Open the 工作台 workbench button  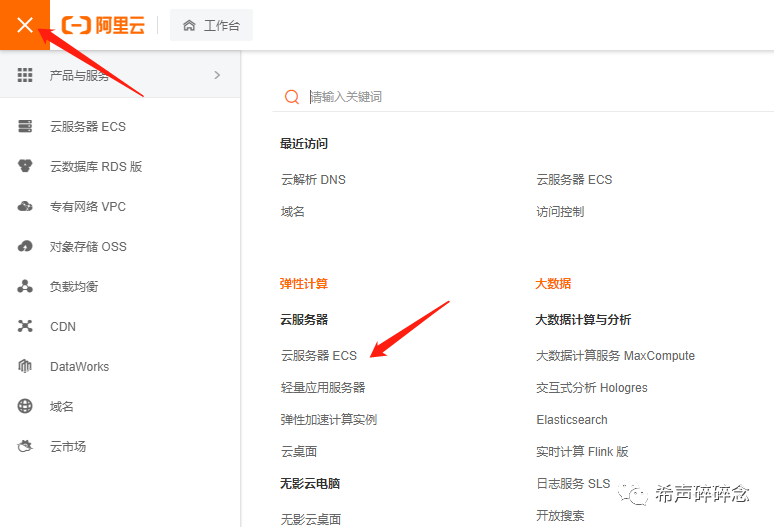coord(211,25)
